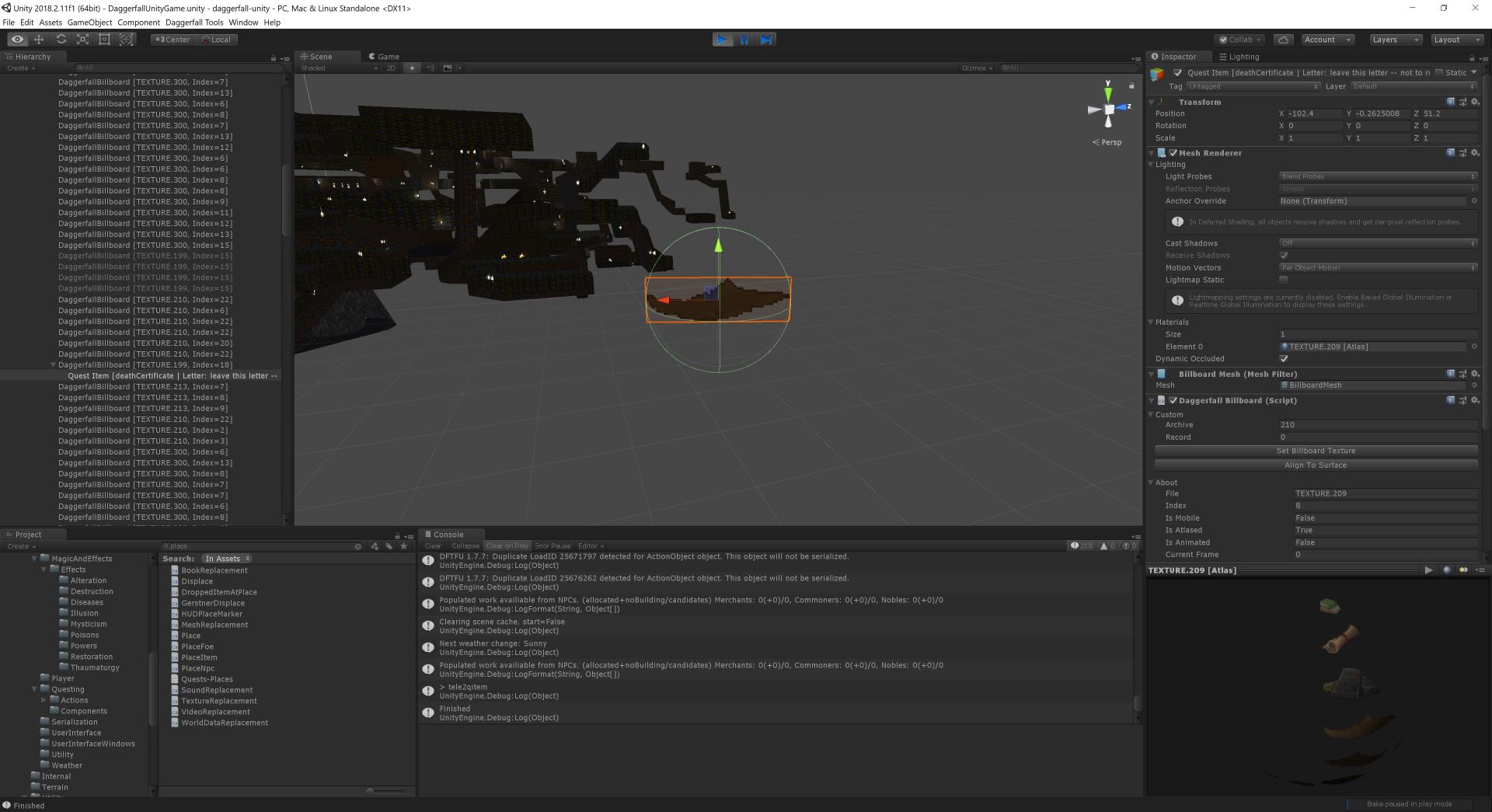The height and width of the screenshot is (812, 1492).
Task: Open Transform help reference icon
Action: tap(1451, 102)
